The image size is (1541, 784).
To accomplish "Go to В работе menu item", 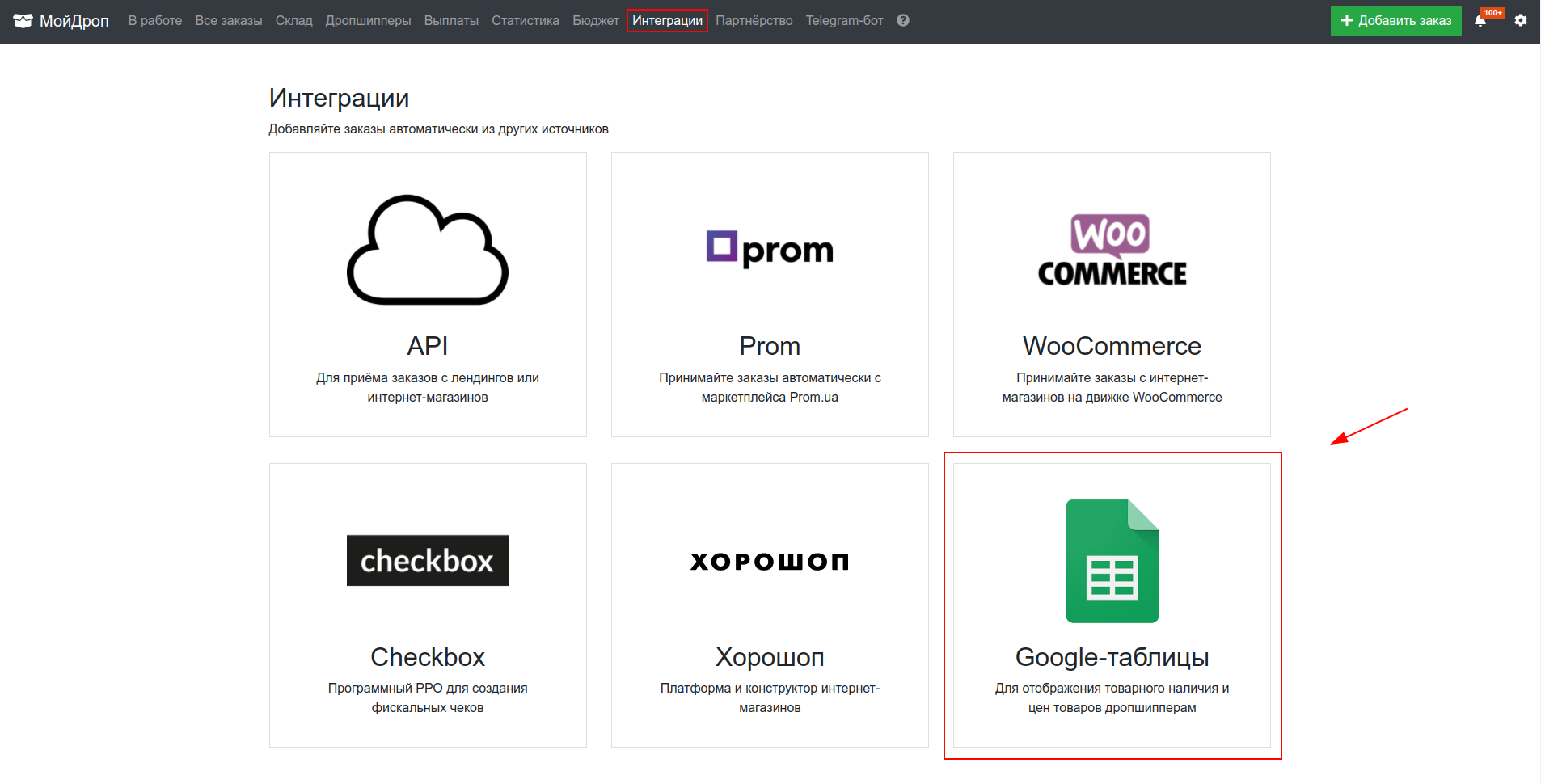I will [155, 21].
